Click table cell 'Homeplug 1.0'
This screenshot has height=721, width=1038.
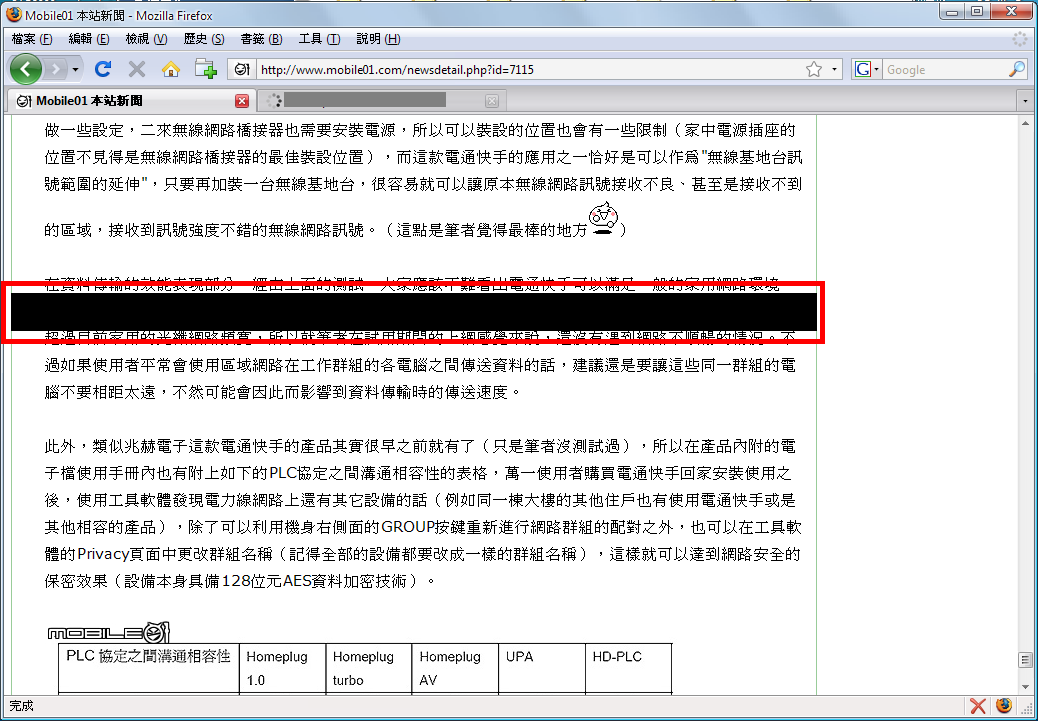click(283, 668)
